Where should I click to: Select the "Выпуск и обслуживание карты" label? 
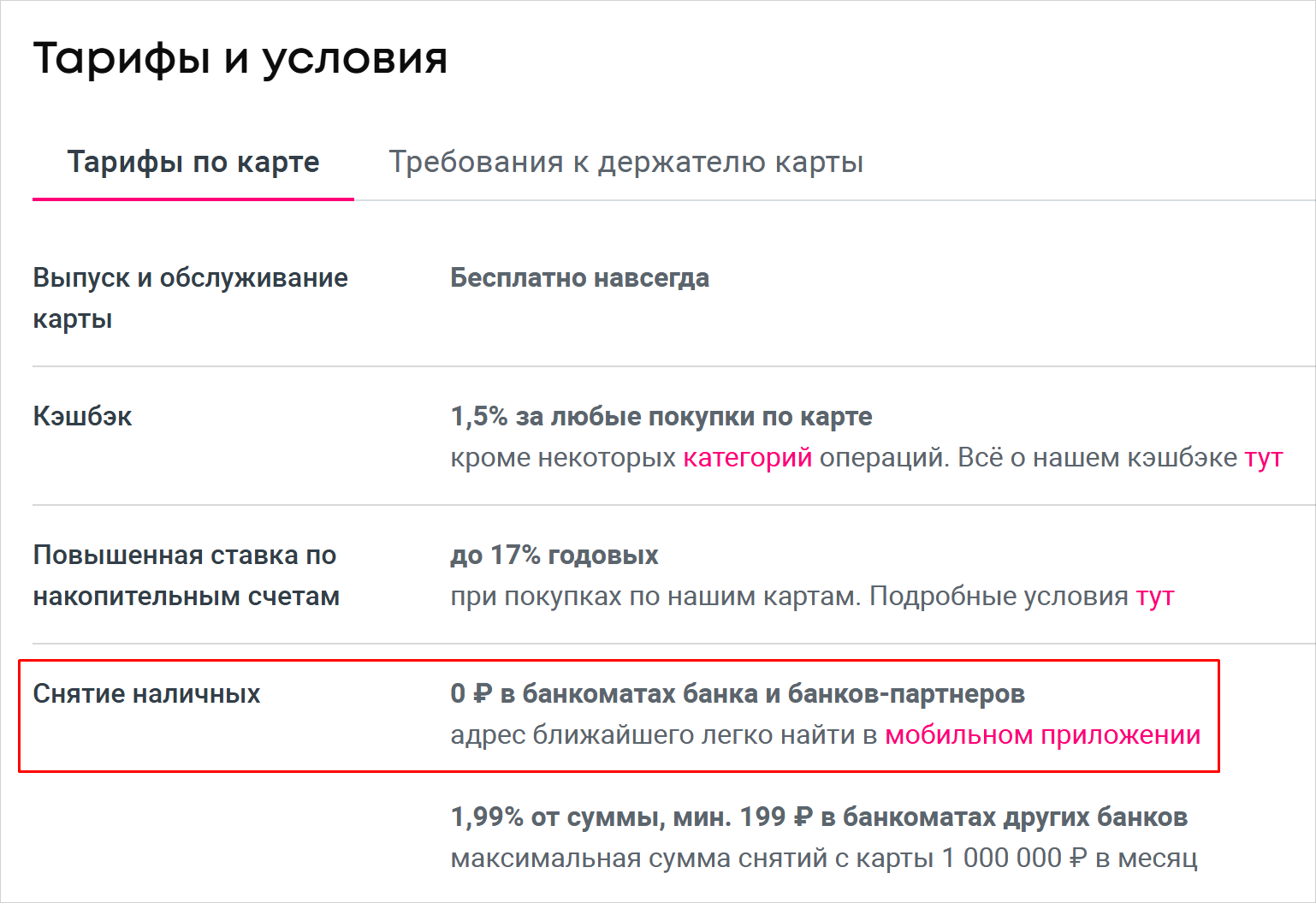point(190,297)
